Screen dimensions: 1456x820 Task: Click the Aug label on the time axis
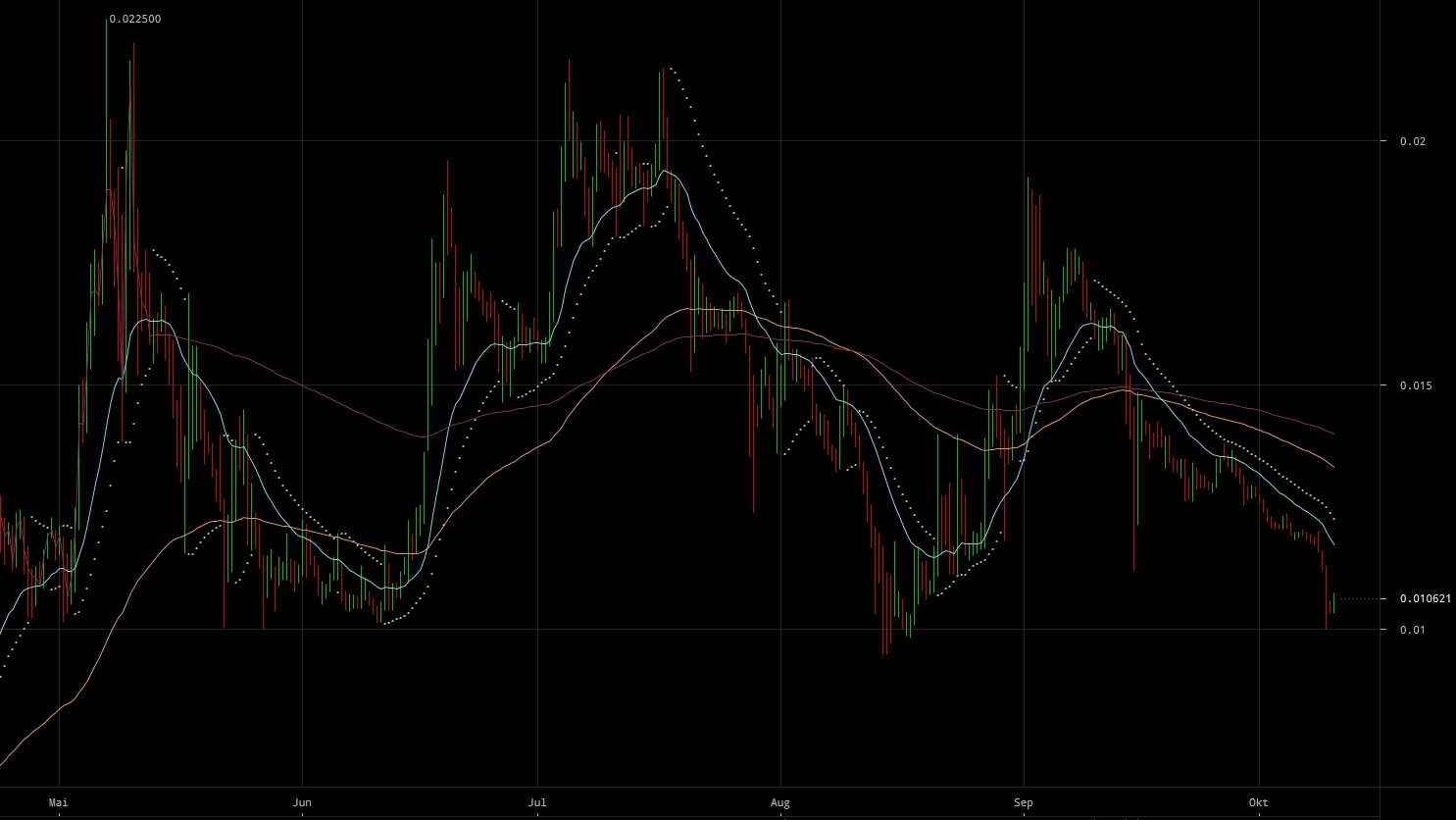[779, 802]
